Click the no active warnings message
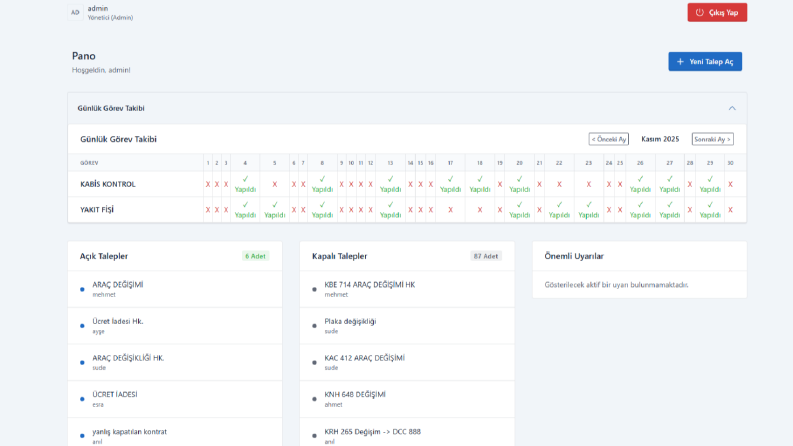The image size is (793, 446). [616, 285]
